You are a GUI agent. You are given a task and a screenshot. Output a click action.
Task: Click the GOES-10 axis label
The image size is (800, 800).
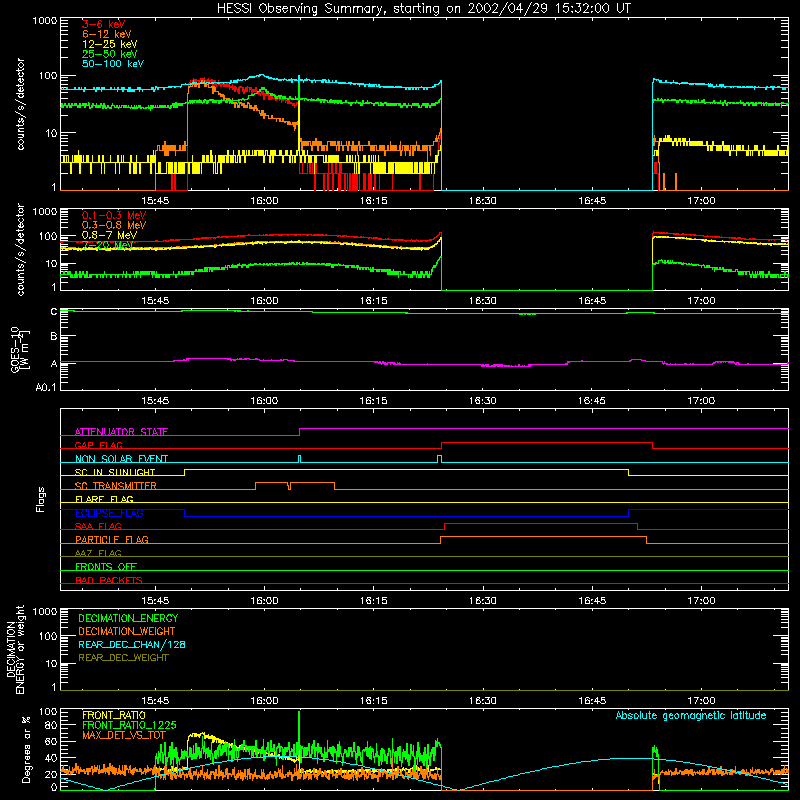(16, 349)
